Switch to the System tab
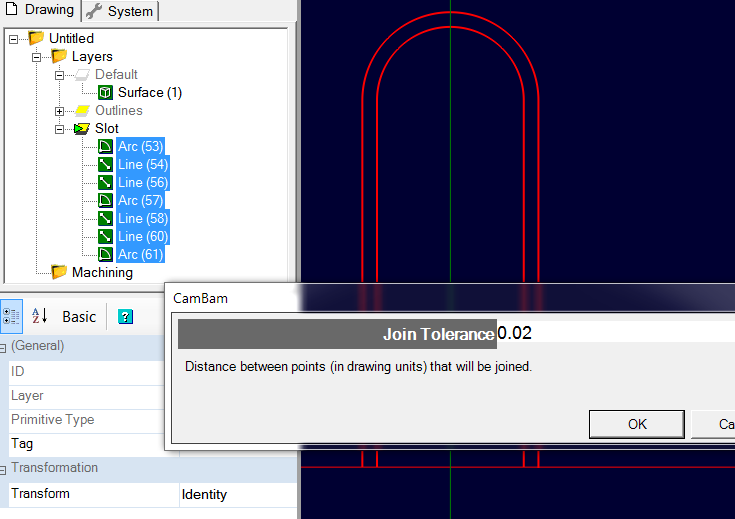 click(120, 11)
